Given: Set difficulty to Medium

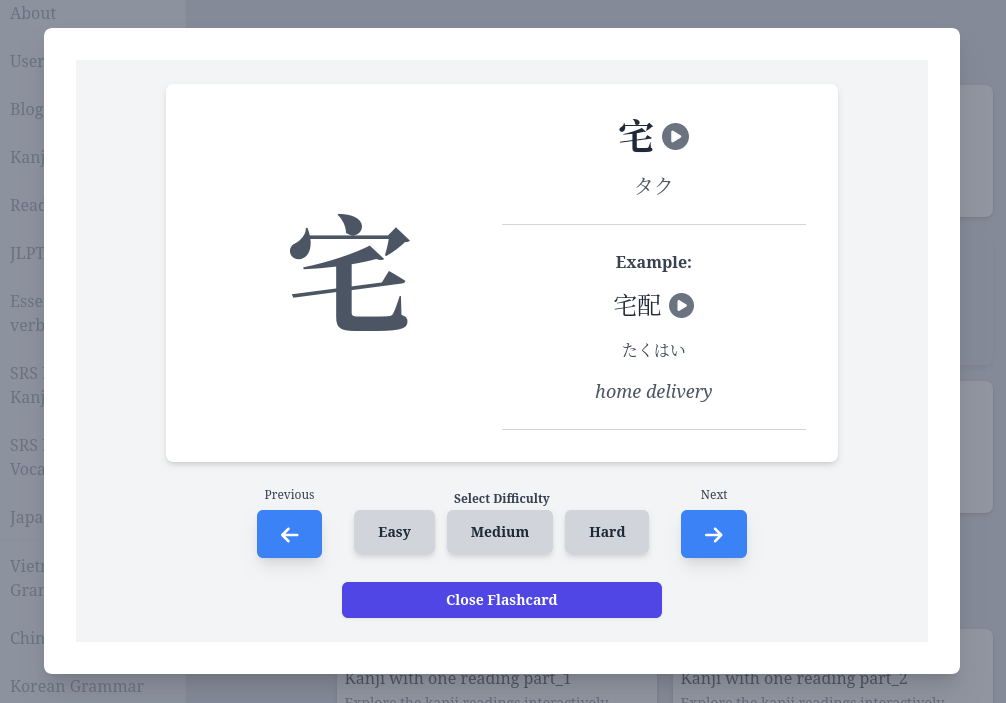Looking at the screenshot, I should coord(499,532).
